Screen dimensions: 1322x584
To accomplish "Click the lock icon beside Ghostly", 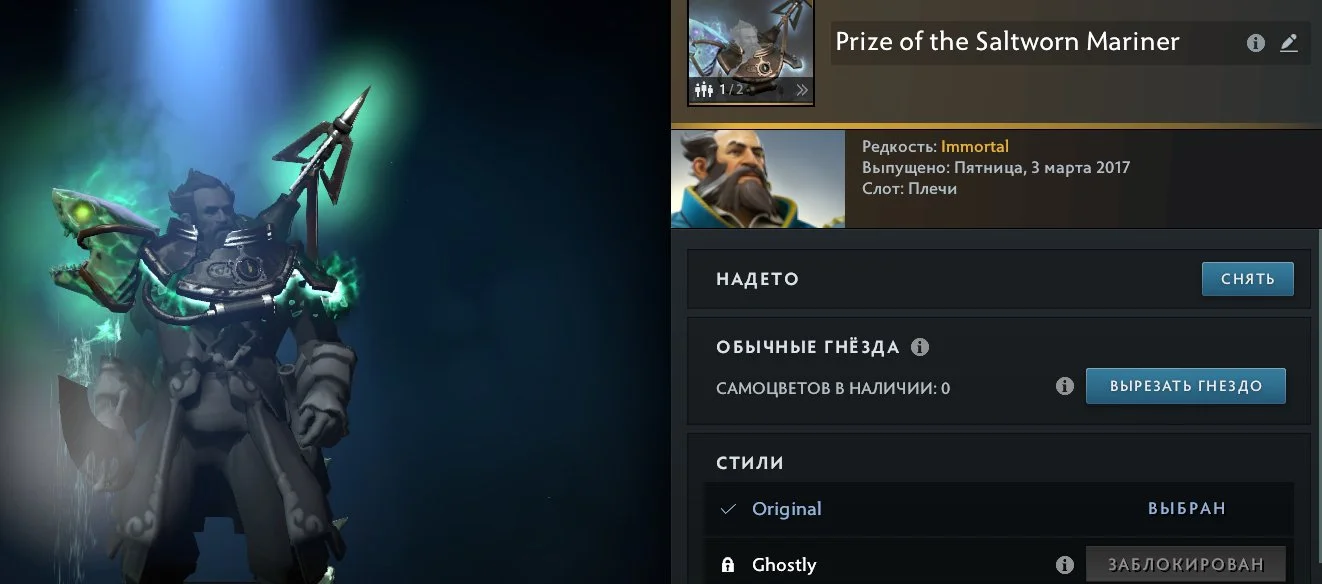I will pos(728,566).
